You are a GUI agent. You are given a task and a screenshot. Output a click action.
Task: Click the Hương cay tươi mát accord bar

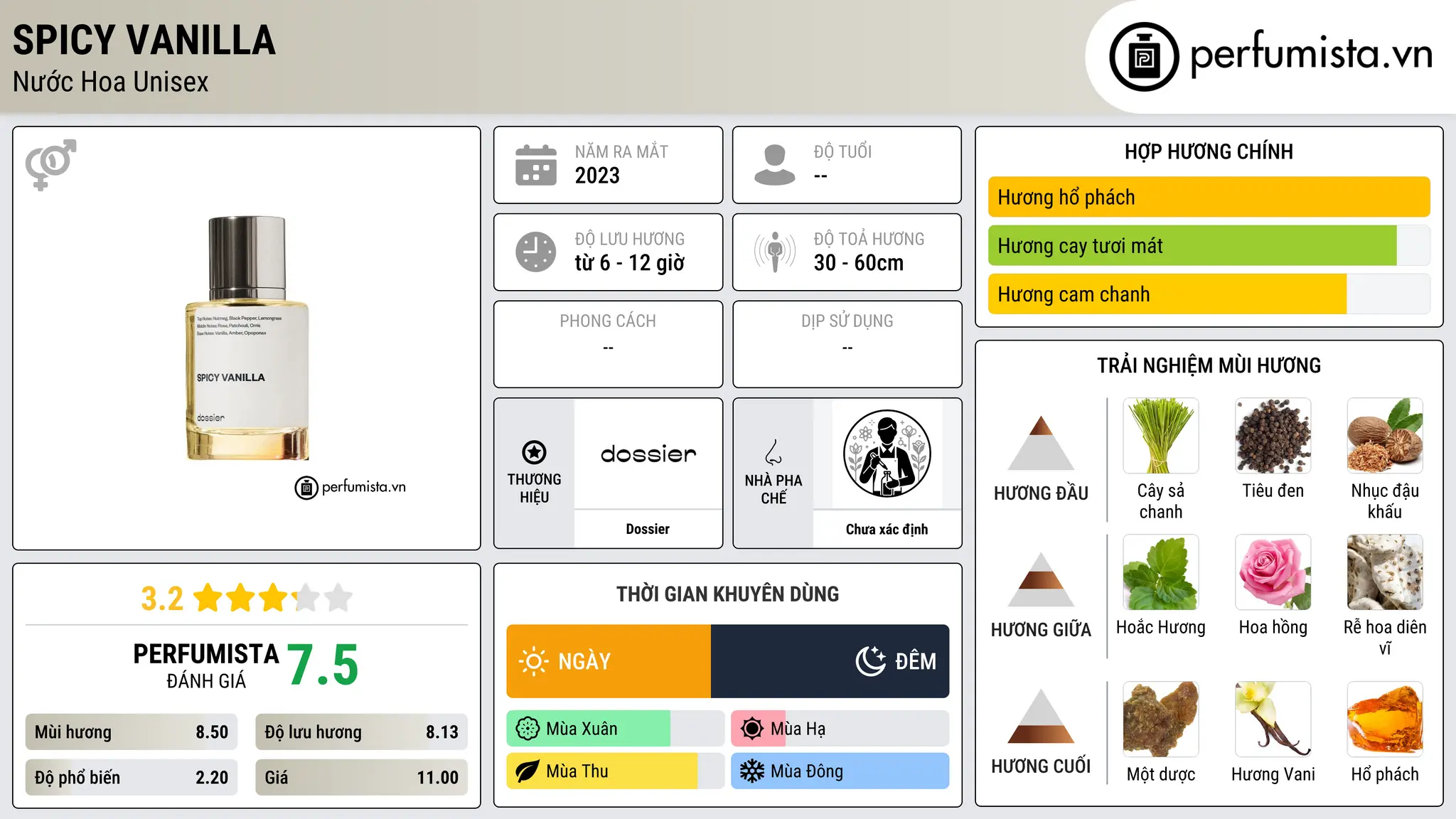1209,245
